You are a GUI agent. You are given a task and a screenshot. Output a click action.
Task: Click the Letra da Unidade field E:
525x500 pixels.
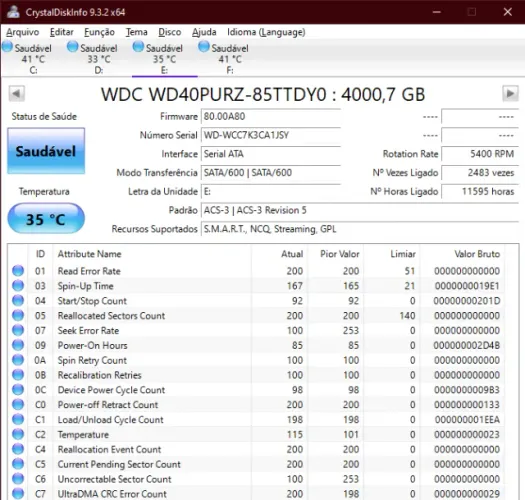point(271,192)
